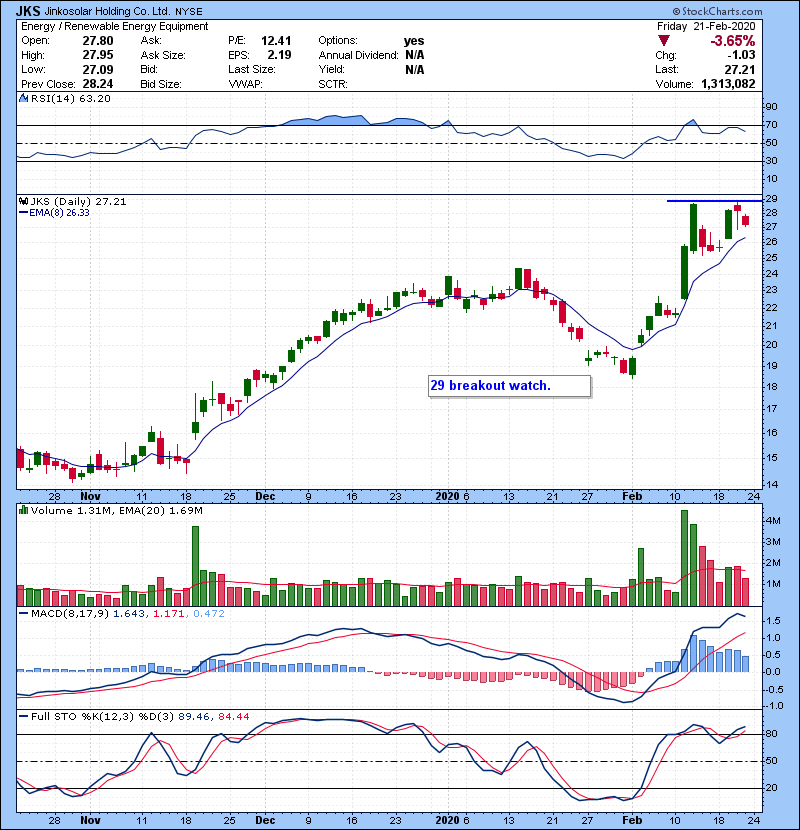Click the EMA(8) 26.33 overlay label
The height and width of the screenshot is (830, 800).
tap(59, 213)
